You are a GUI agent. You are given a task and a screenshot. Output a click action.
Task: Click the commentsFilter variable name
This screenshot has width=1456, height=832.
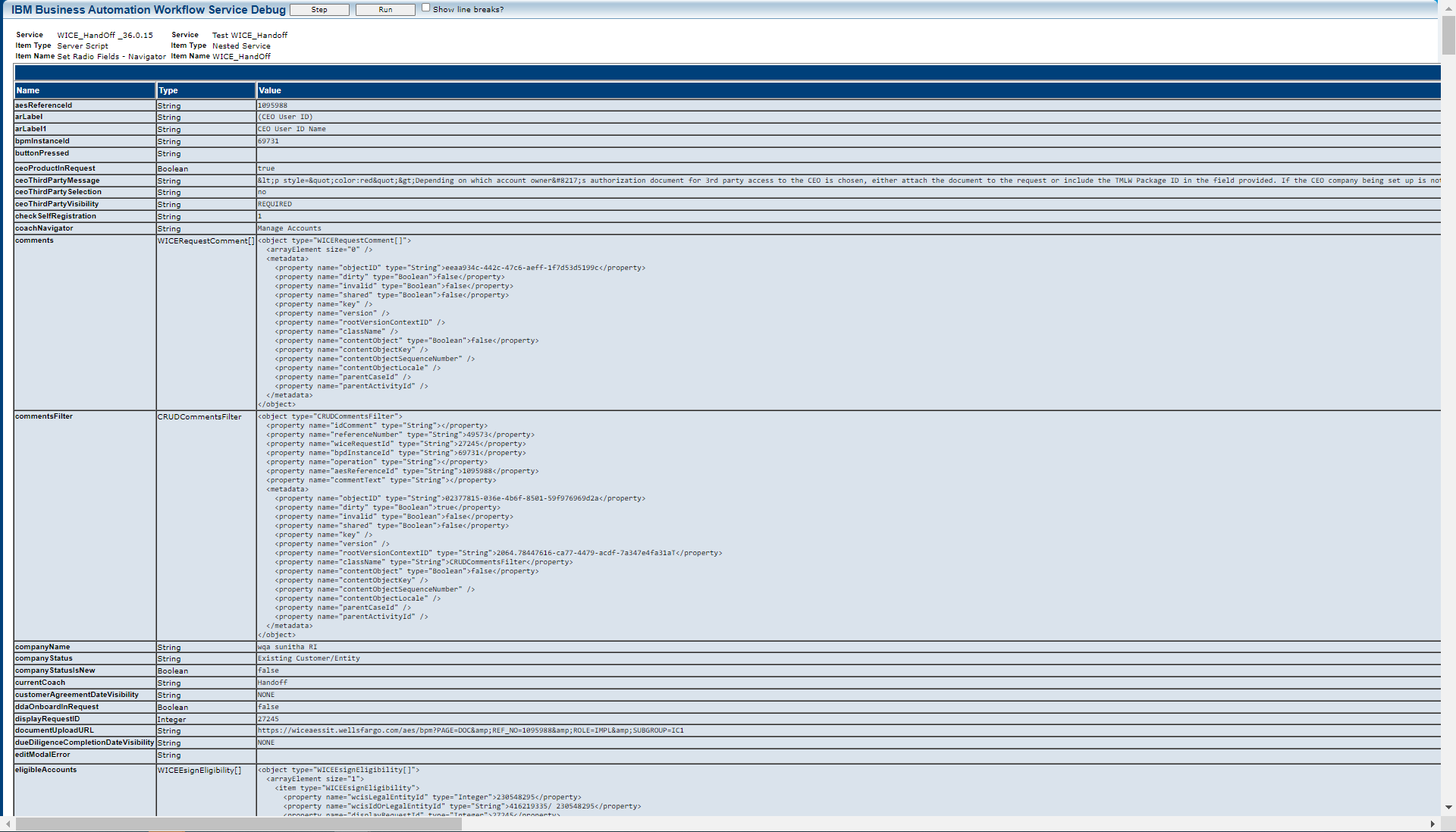pyautogui.click(x=44, y=416)
